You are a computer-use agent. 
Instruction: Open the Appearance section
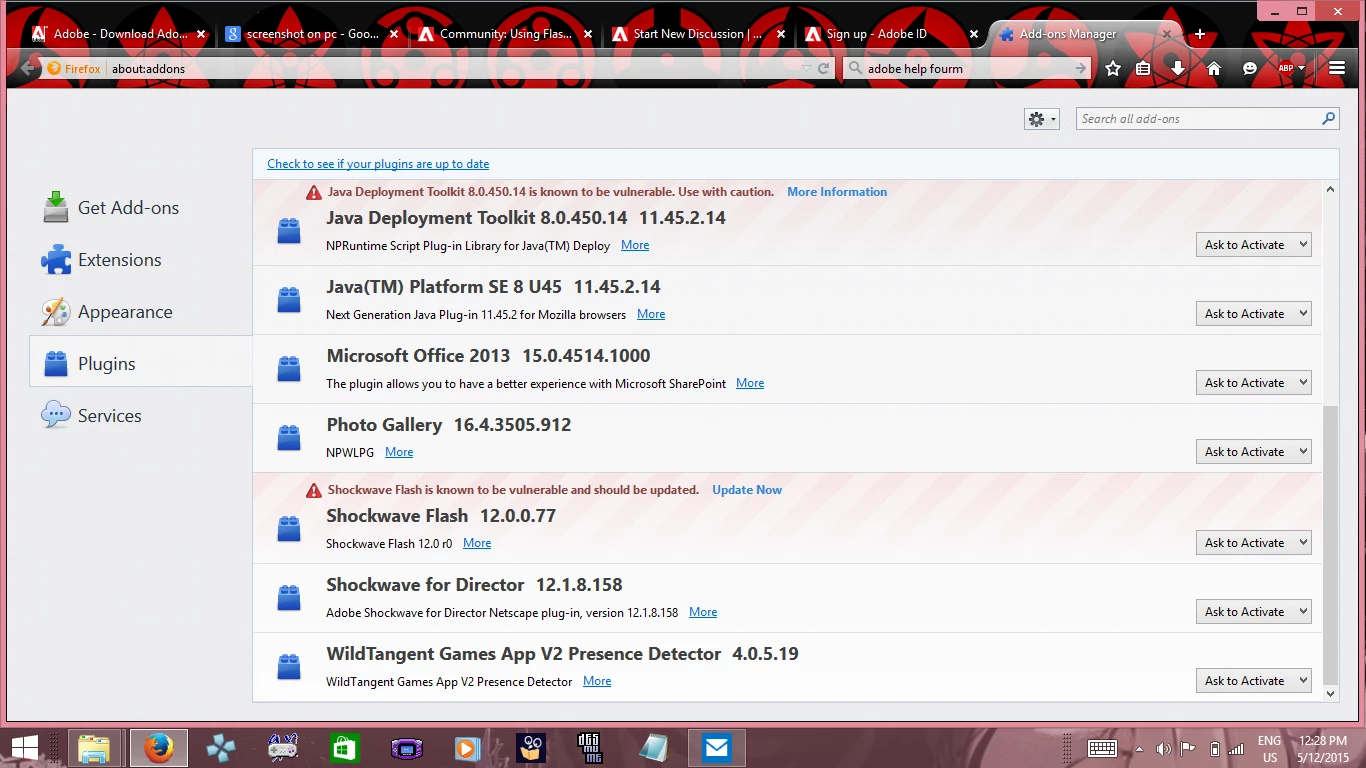(107, 312)
